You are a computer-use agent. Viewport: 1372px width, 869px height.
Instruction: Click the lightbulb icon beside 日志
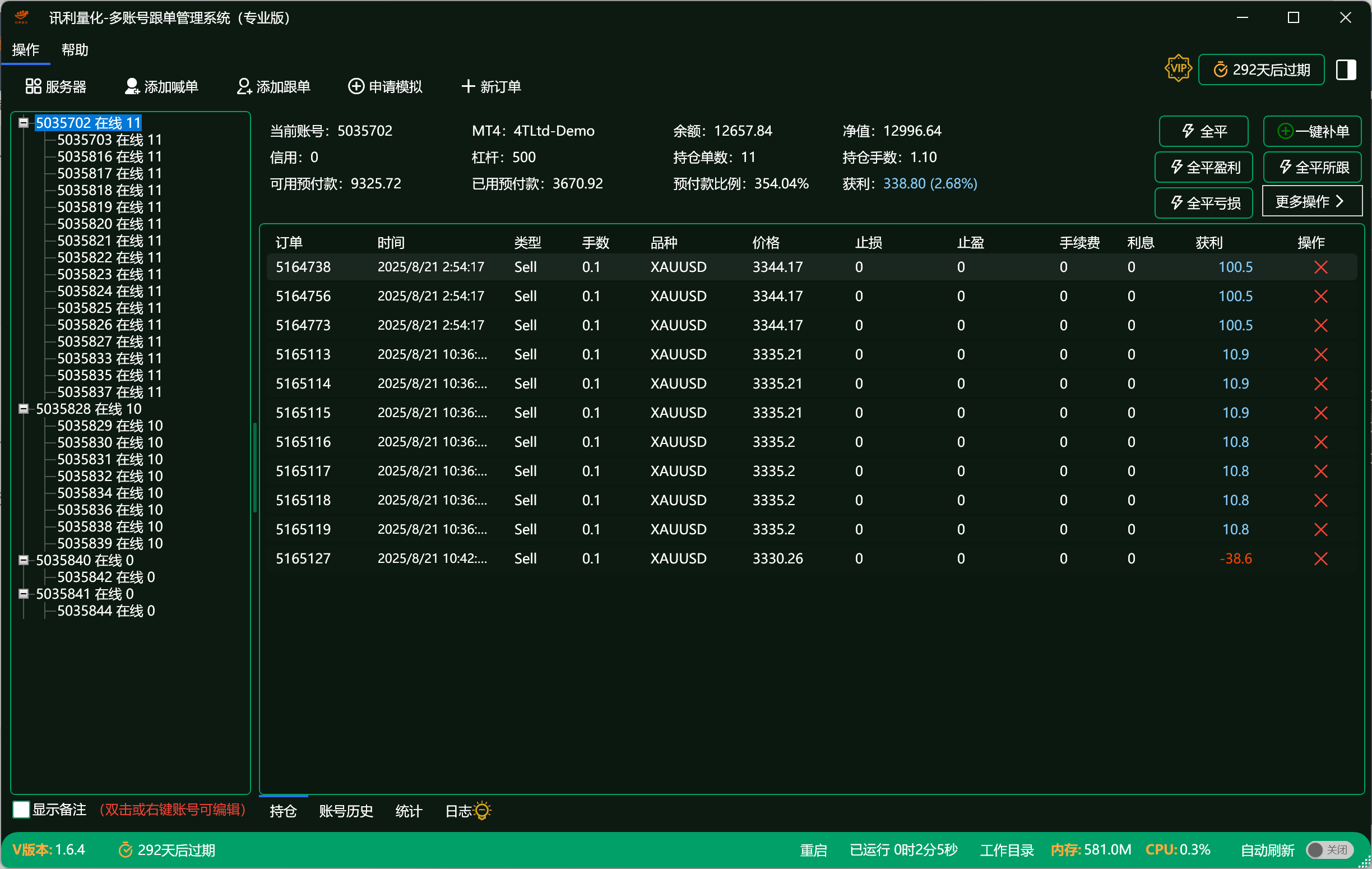coord(482,811)
